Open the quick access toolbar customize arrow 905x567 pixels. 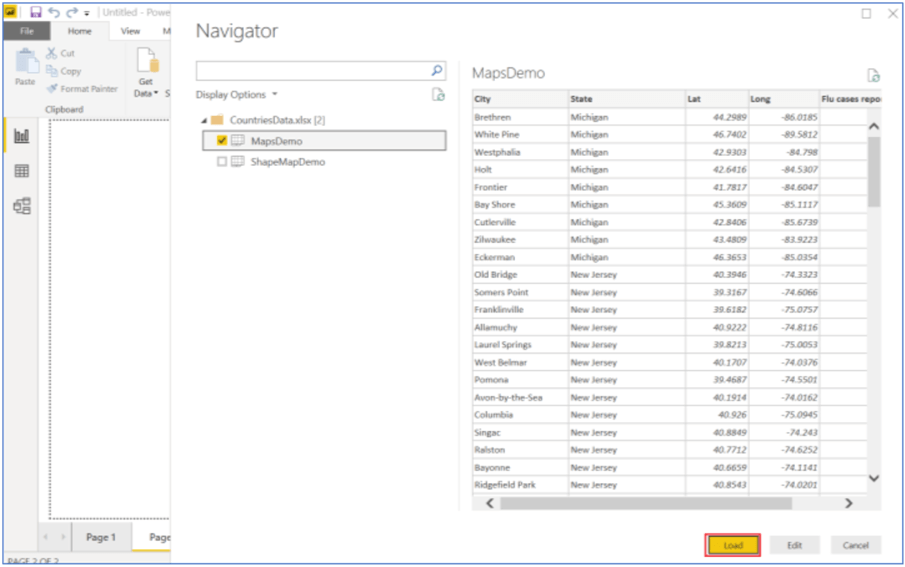click(x=87, y=13)
